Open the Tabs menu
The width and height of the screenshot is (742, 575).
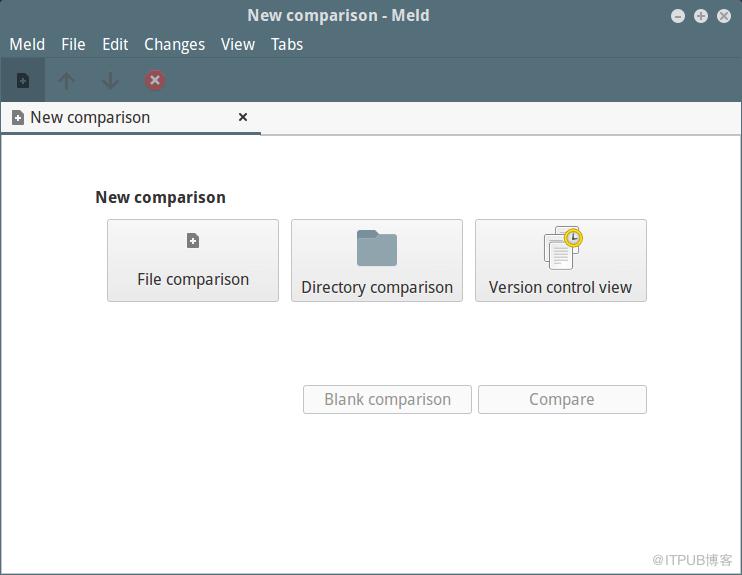point(287,44)
